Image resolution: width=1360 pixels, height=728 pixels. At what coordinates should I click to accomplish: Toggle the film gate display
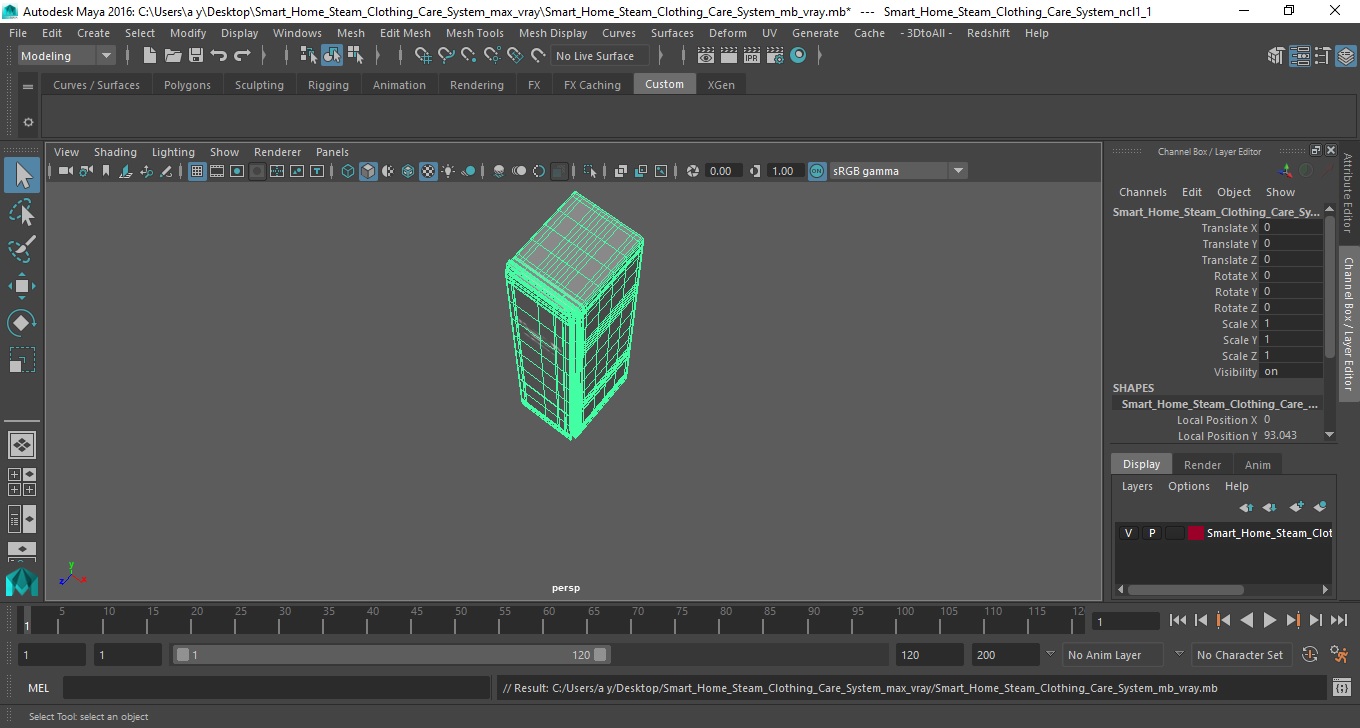click(x=217, y=171)
